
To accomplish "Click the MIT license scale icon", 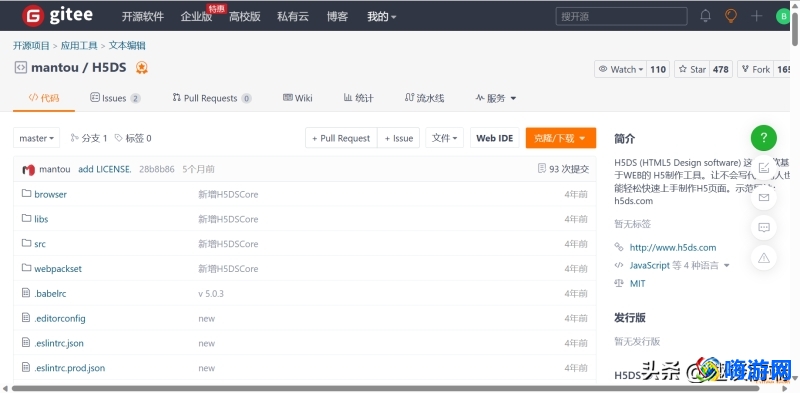I will click(x=619, y=283).
